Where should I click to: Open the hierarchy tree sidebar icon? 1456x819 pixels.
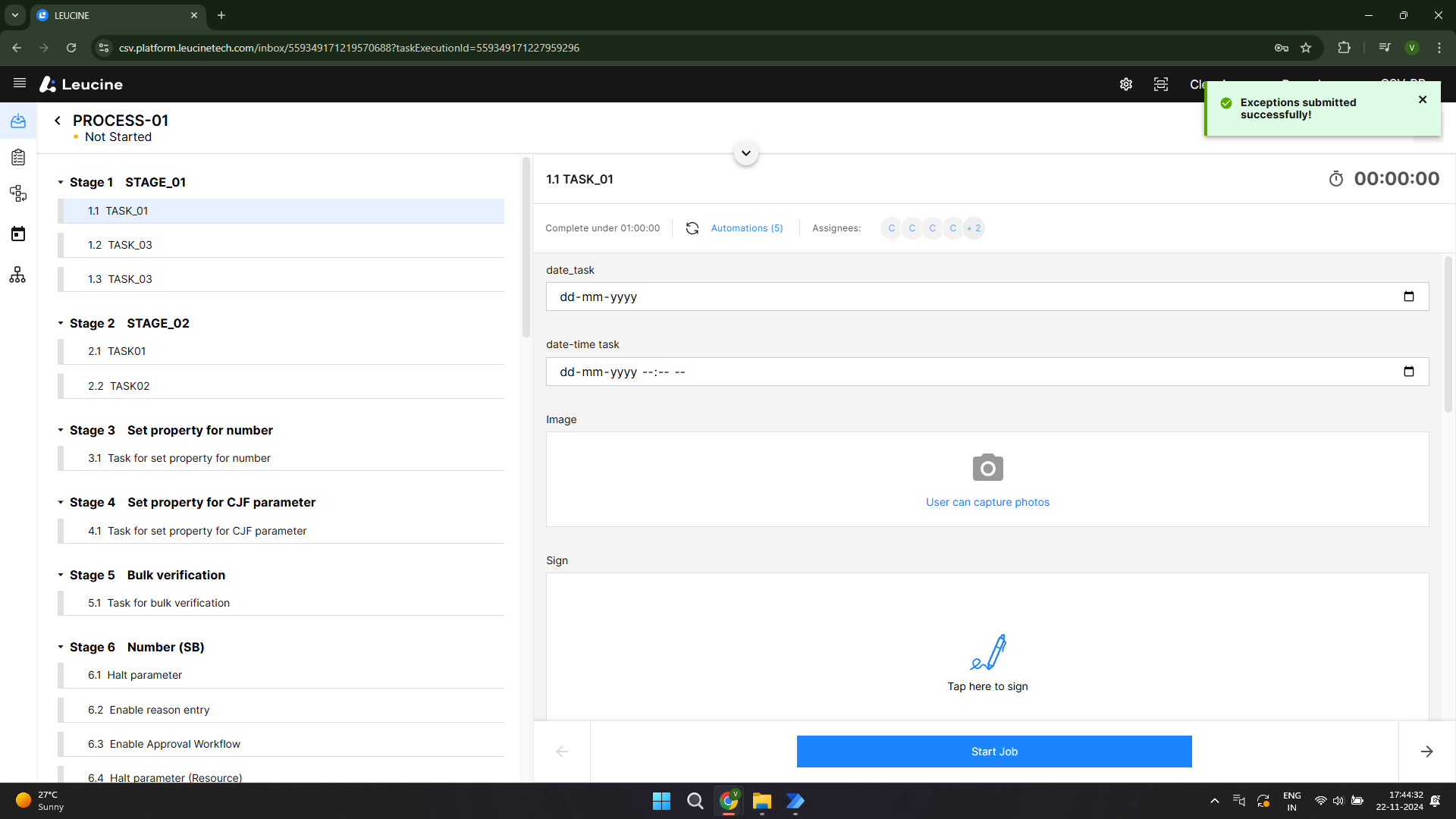[x=18, y=275]
